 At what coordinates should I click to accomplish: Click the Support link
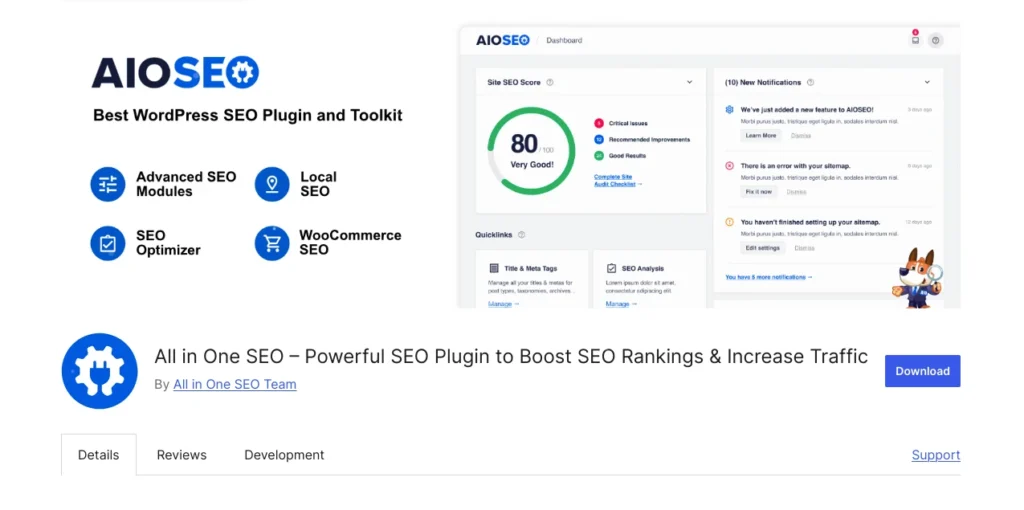[935, 455]
